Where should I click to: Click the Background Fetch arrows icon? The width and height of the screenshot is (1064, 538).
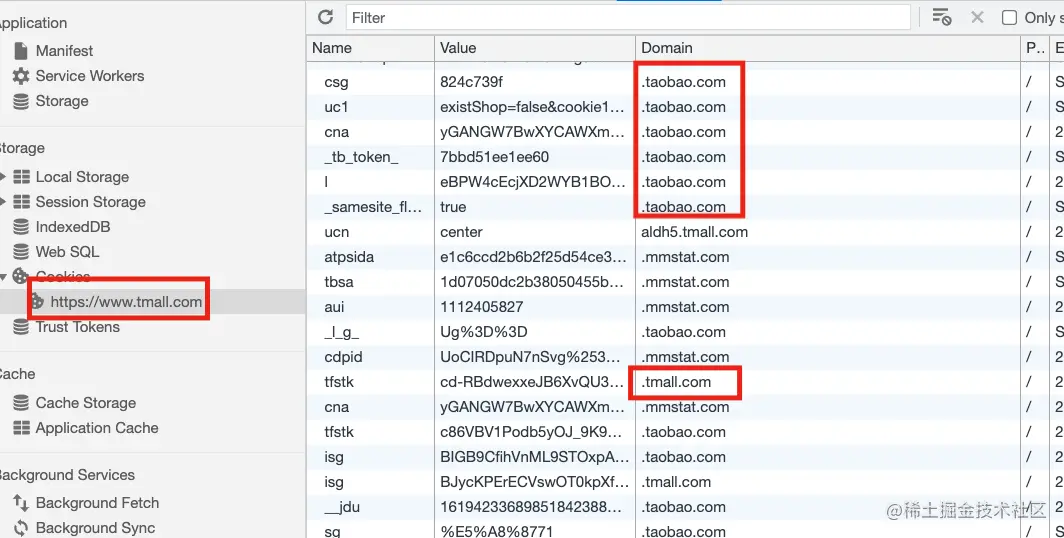click(x=21, y=503)
